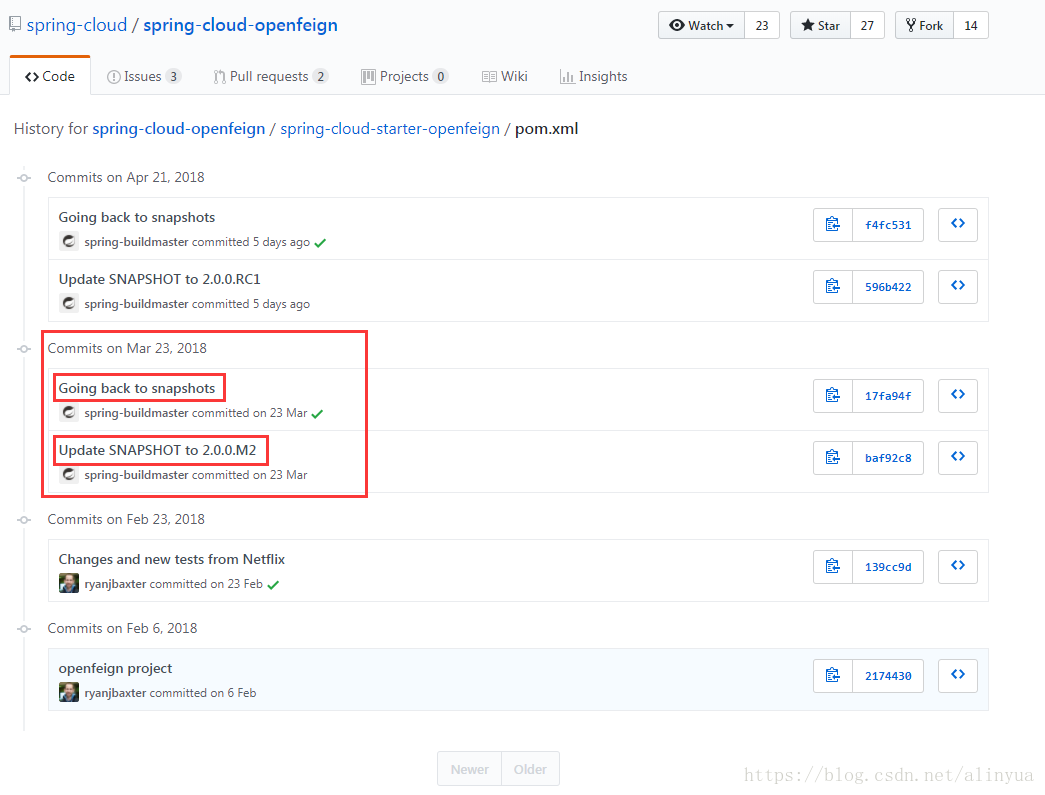Viewport: 1045px width, 795px height.
Task: Click the repository book icon by spring-cloud
Action: tap(15, 25)
